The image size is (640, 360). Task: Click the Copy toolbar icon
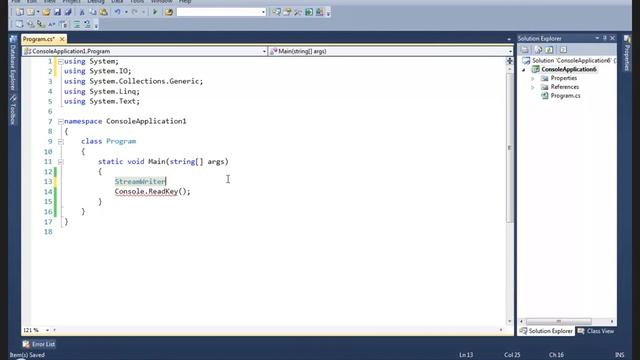coord(93,12)
